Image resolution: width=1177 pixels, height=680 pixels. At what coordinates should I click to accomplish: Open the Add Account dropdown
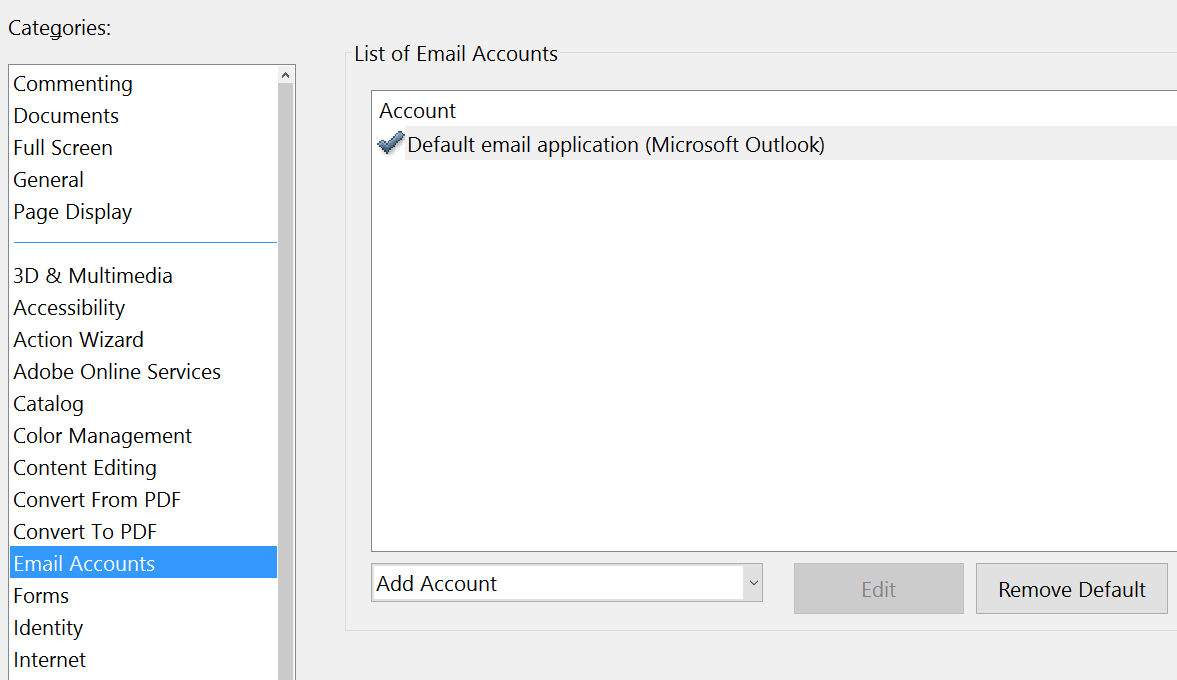coord(560,583)
